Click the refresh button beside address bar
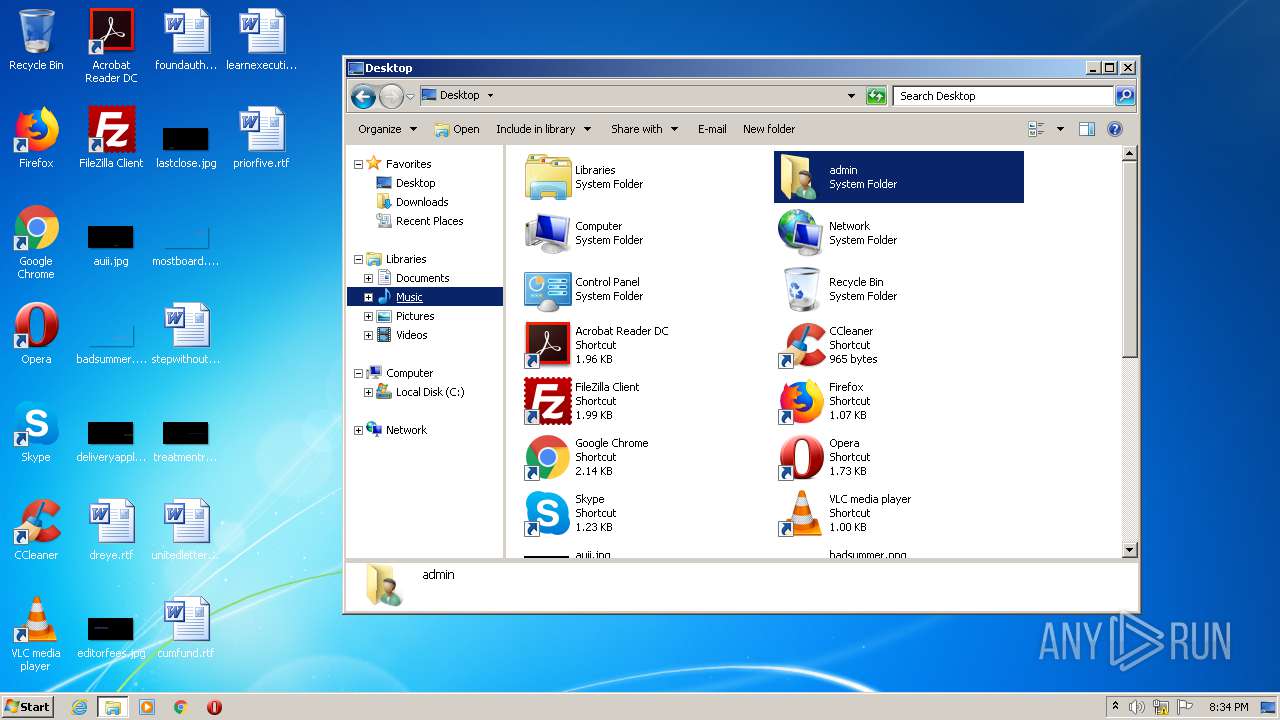Screen dimensions: 1280x720 876,96
